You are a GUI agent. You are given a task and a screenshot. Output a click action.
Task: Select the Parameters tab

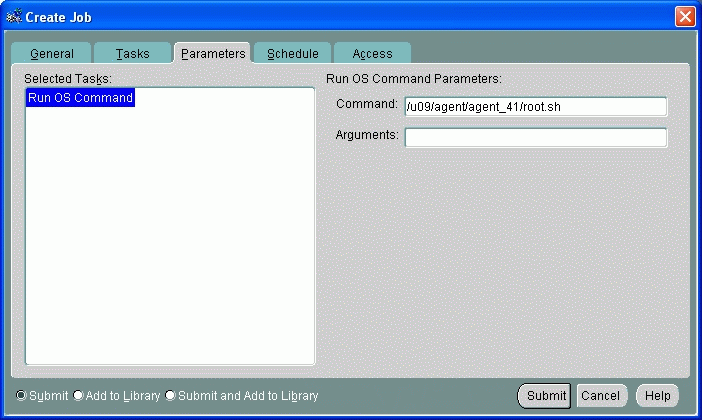[x=213, y=54]
